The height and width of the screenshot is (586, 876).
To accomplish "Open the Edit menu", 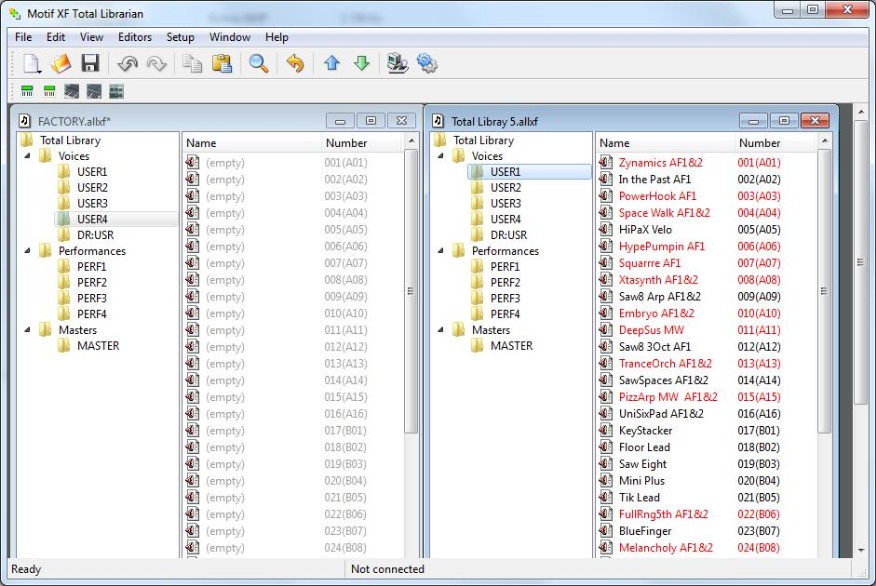I will (55, 37).
